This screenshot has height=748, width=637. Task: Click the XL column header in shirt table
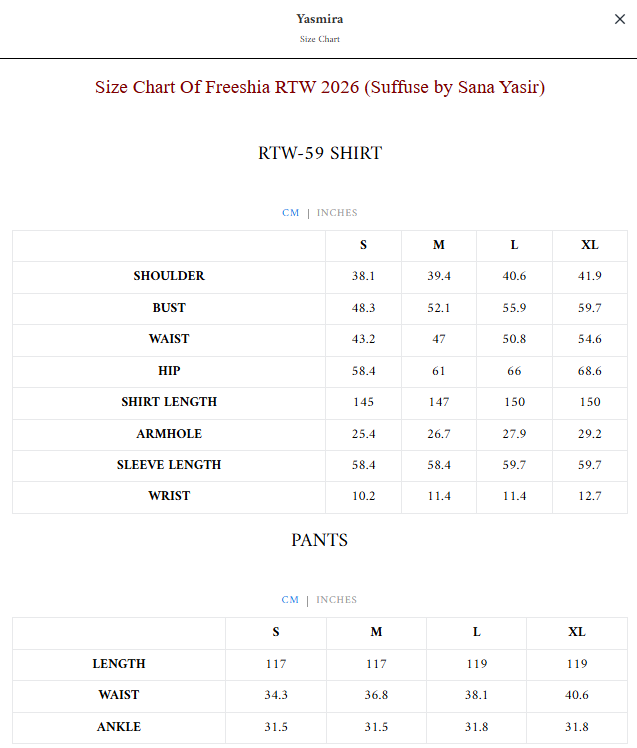click(x=590, y=245)
